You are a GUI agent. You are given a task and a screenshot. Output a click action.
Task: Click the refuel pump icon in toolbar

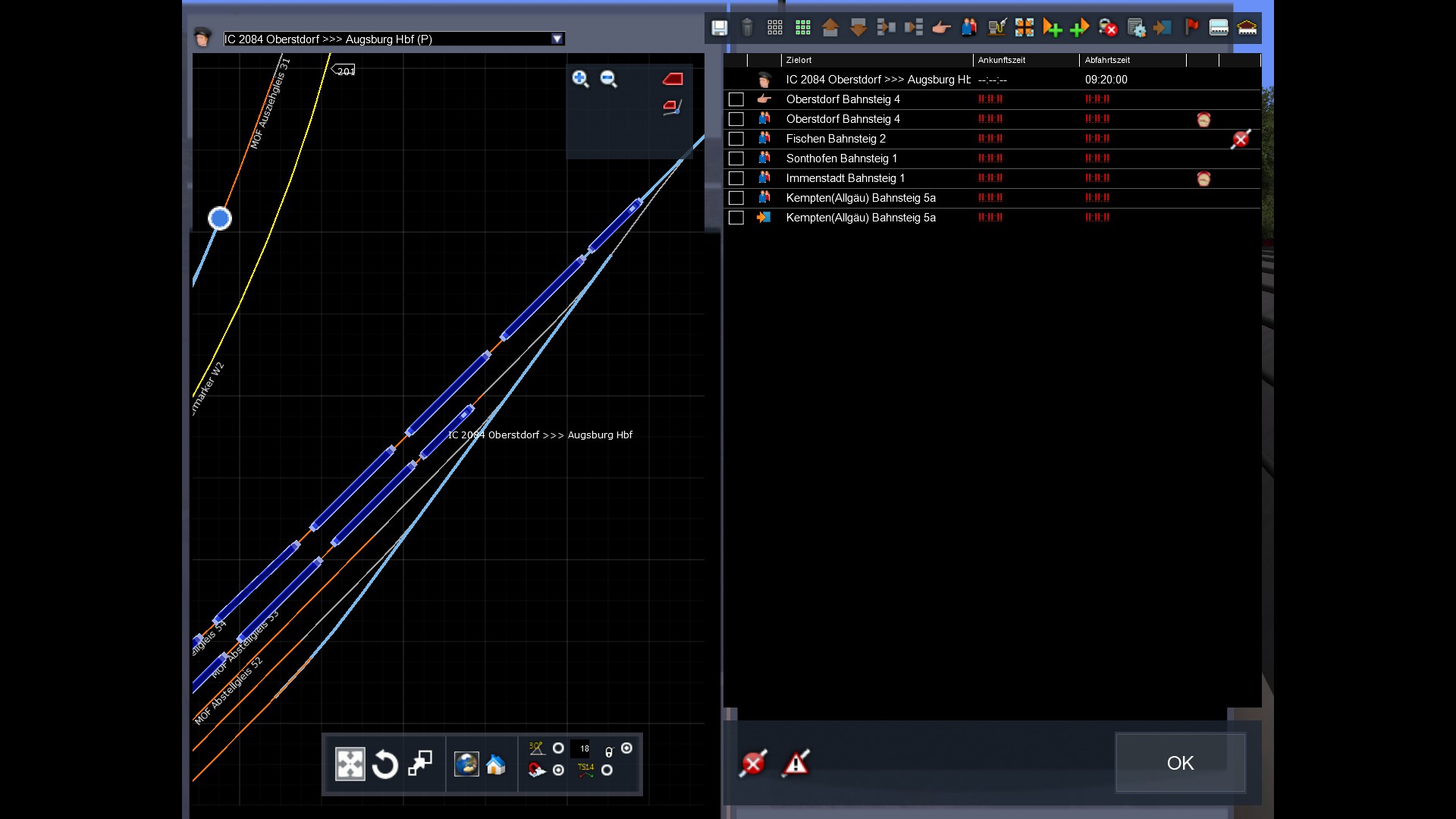[996, 28]
